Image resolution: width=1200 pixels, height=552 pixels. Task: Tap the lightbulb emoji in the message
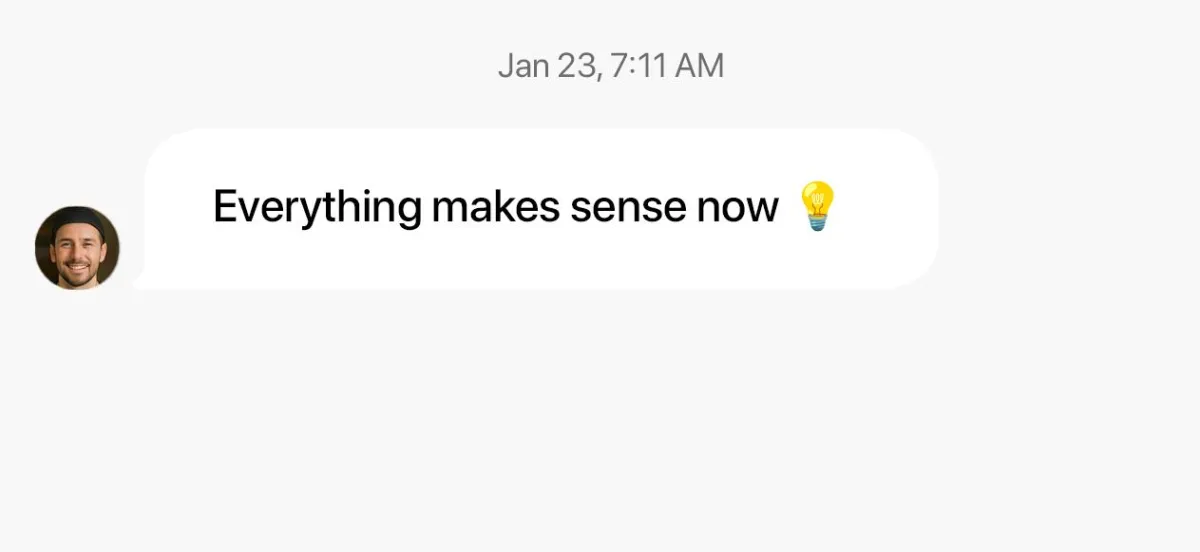click(817, 207)
